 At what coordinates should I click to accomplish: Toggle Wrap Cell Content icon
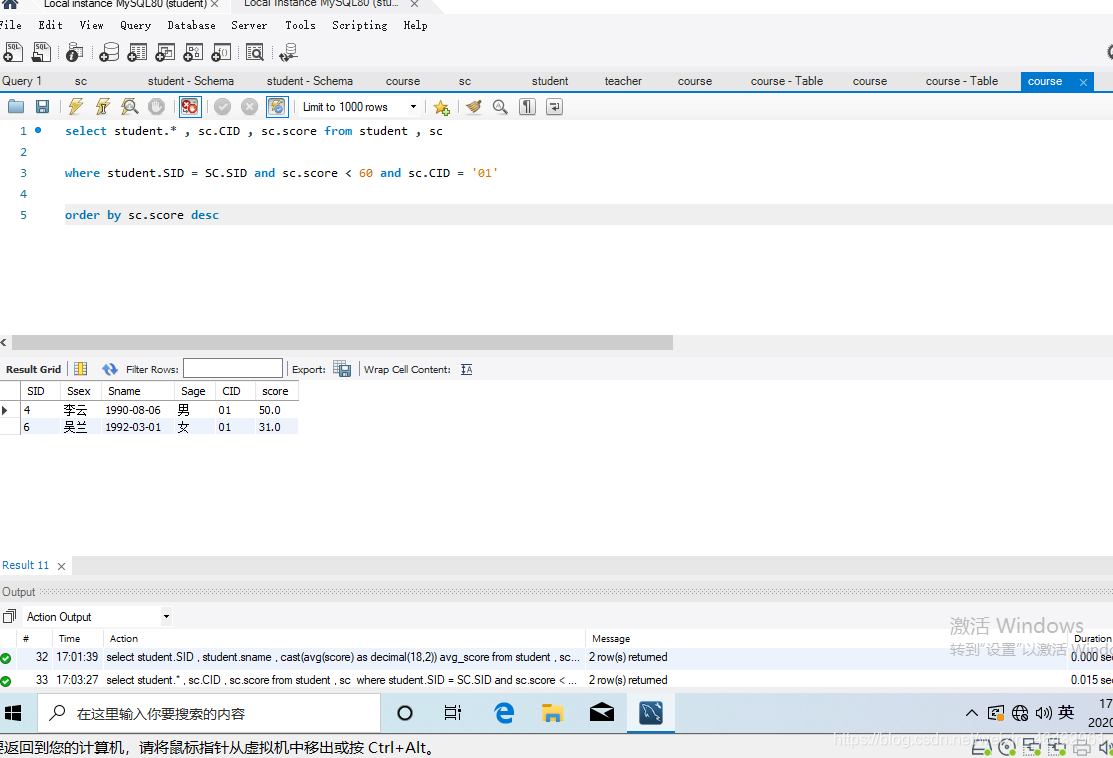click(x=466, y=369)
